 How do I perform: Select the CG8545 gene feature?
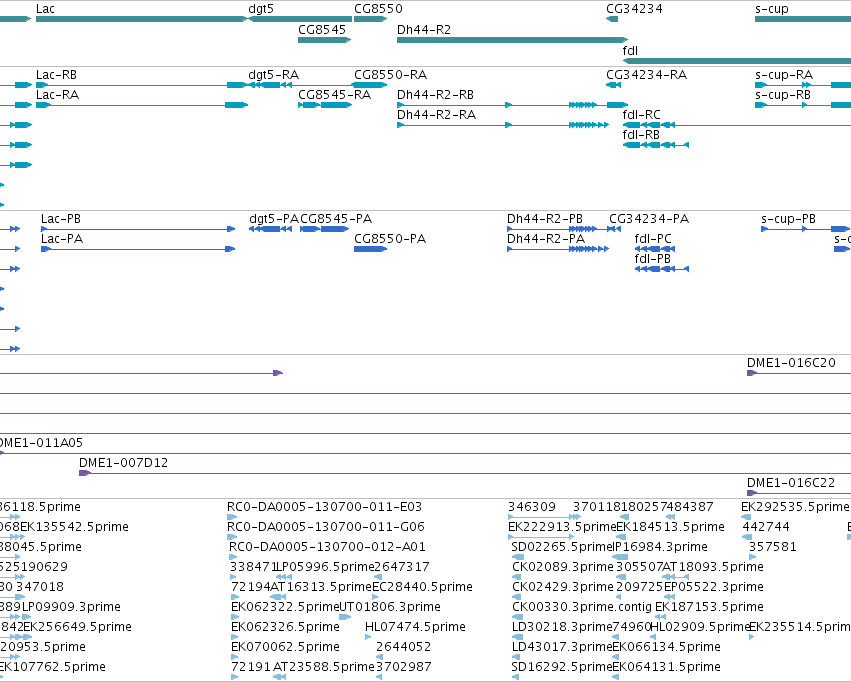pos(325,40)
